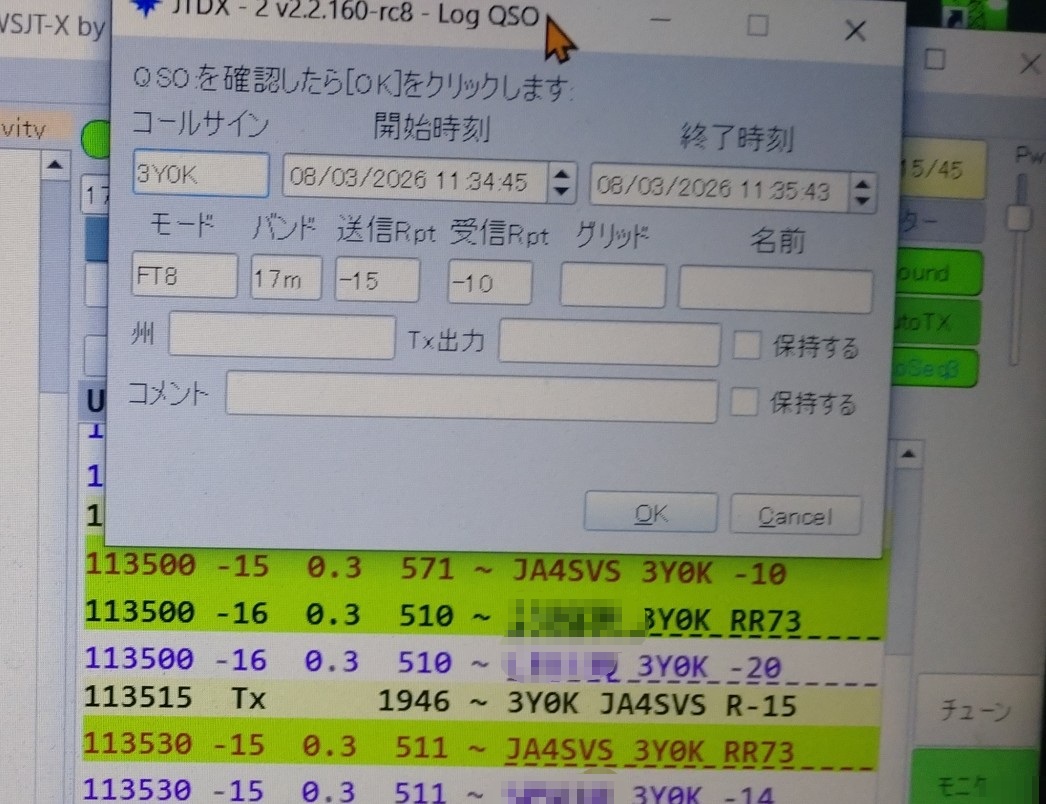Click green button ending in 'ound' behind dialog
1046x804 pixels.
[x=939, y=273]
